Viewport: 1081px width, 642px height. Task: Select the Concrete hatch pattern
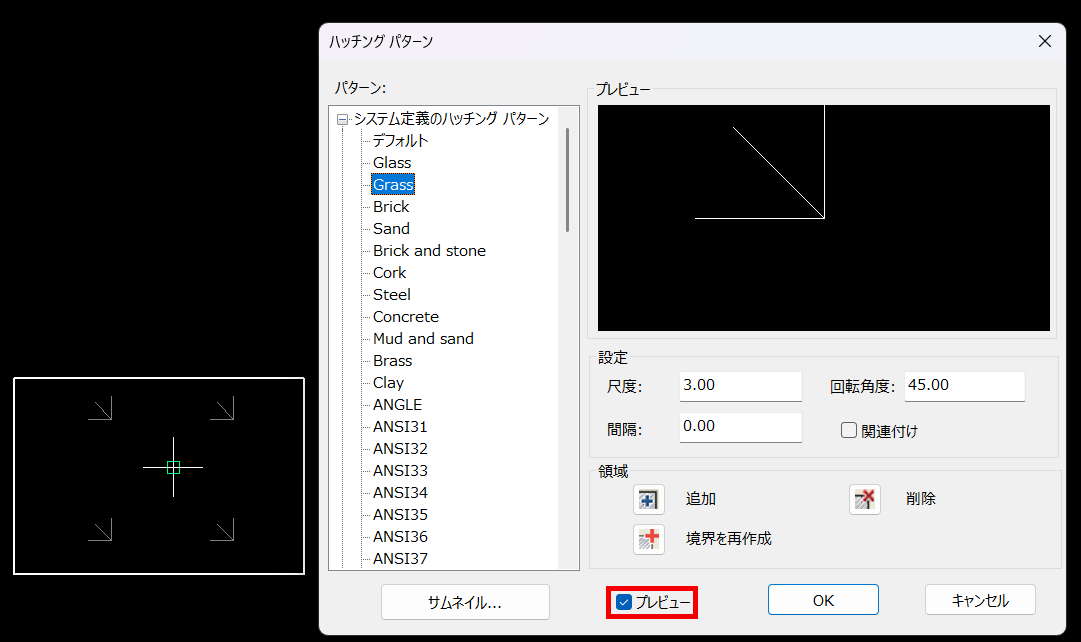click(x=405, y=316)
